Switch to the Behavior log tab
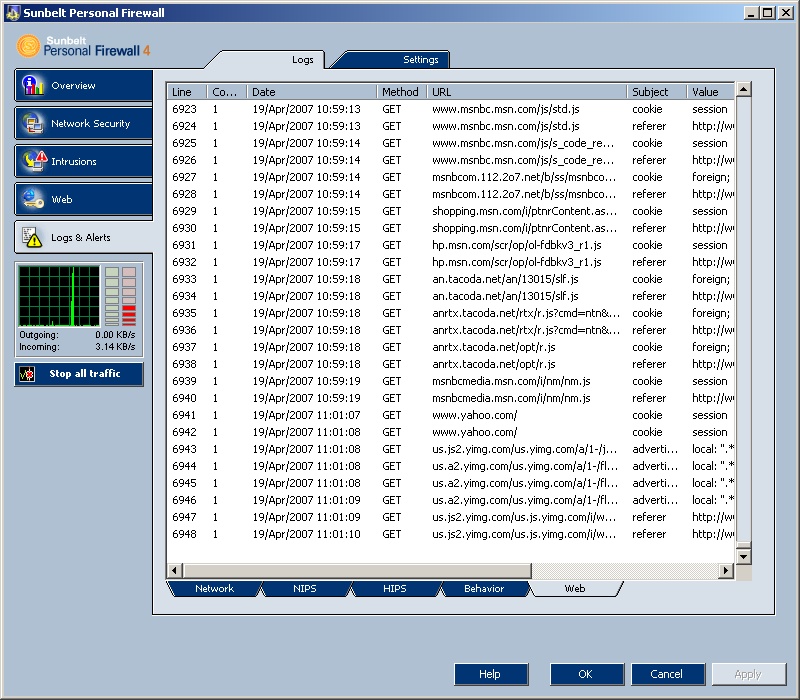The image size is (800, 700). coord(484,589)
